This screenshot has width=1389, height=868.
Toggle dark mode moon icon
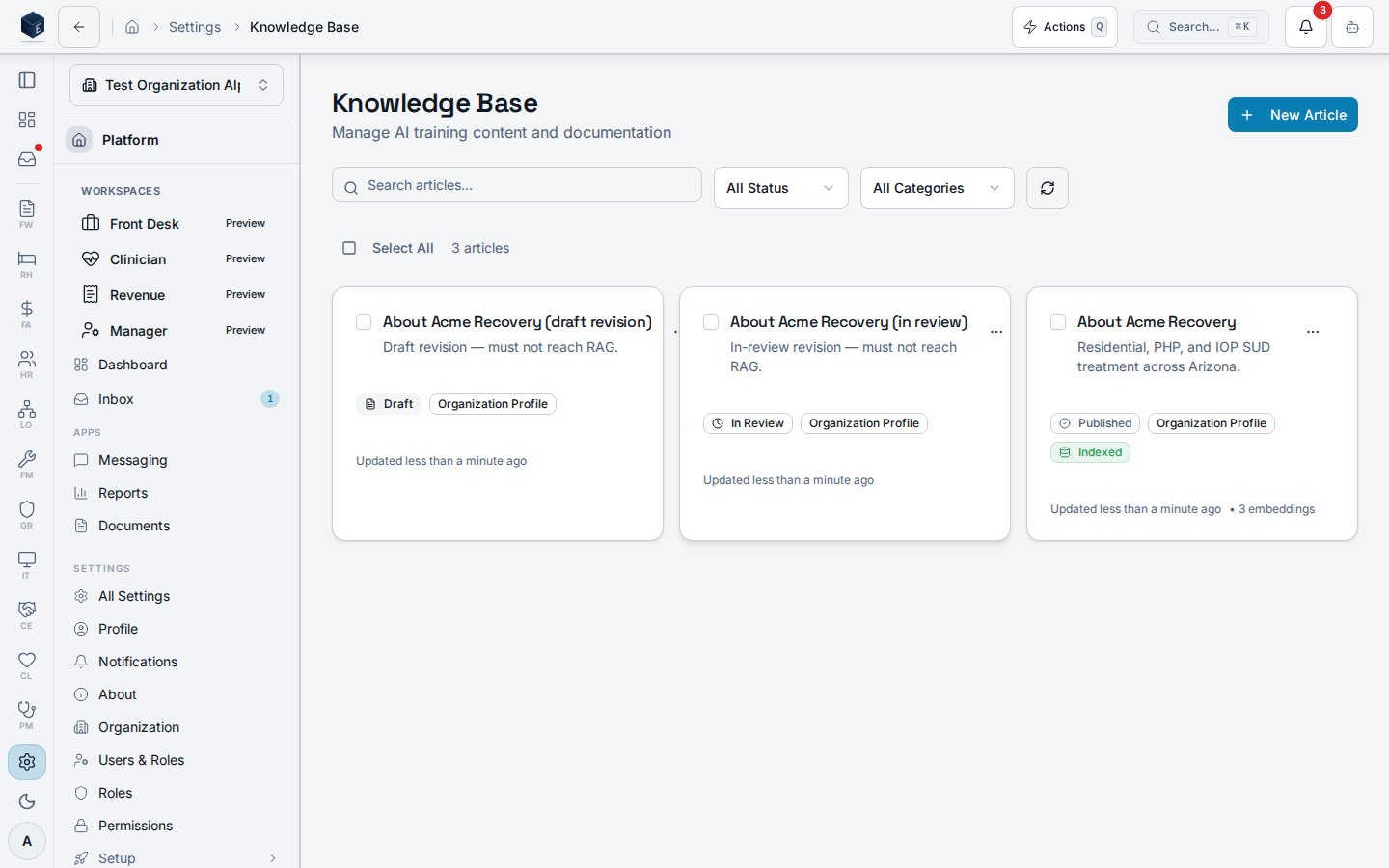click(x=27, y=801)
